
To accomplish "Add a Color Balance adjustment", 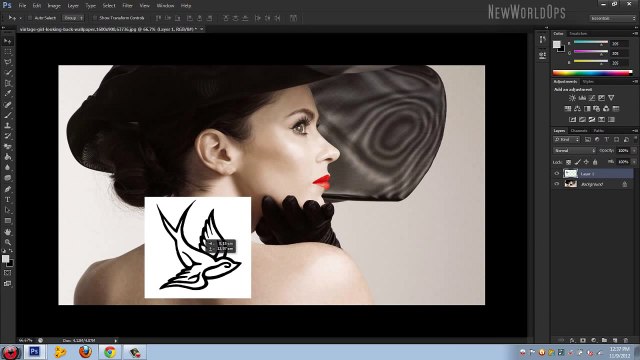I will click(577, 109).
